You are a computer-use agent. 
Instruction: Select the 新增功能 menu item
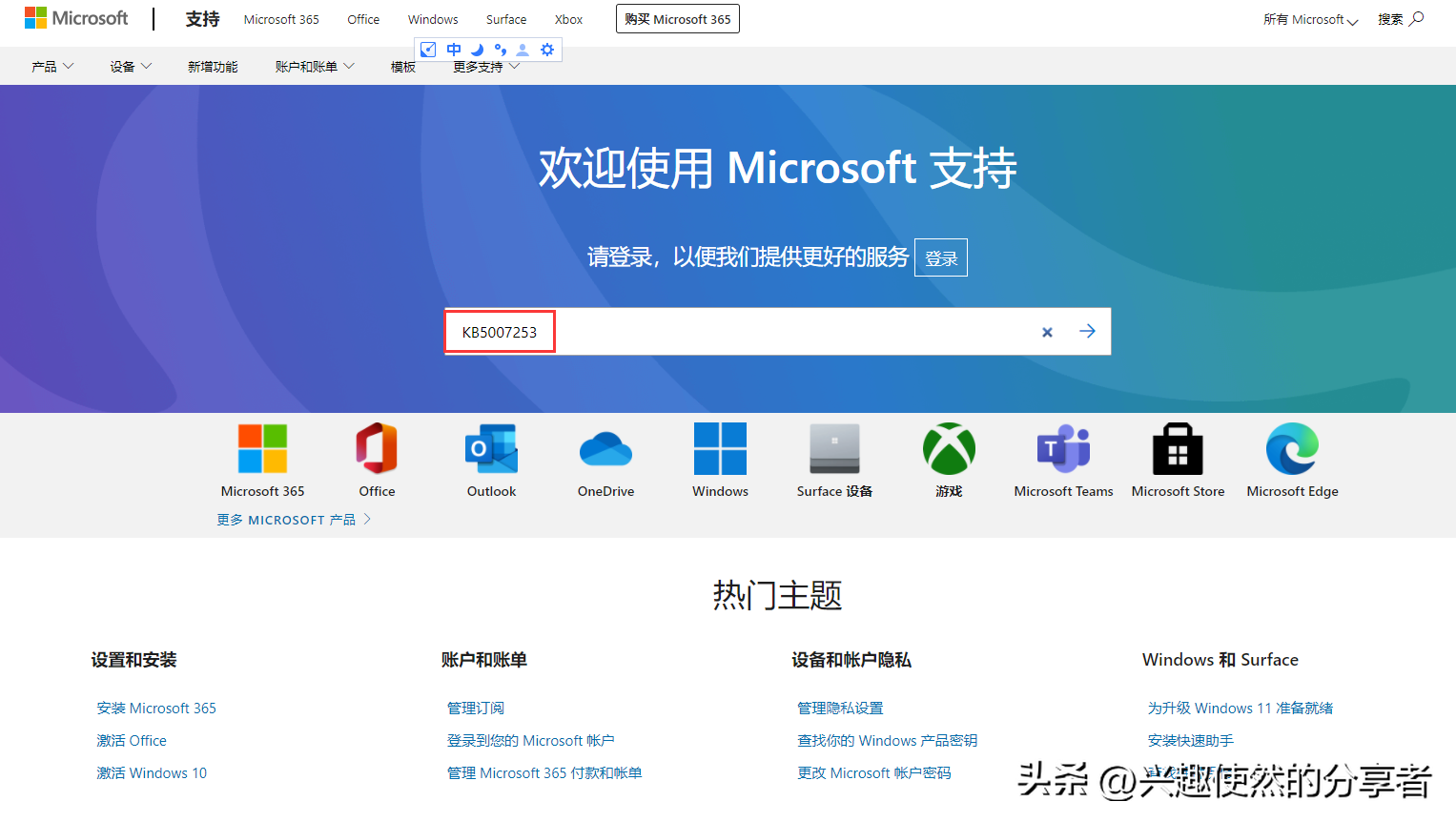tap(213, 67)
